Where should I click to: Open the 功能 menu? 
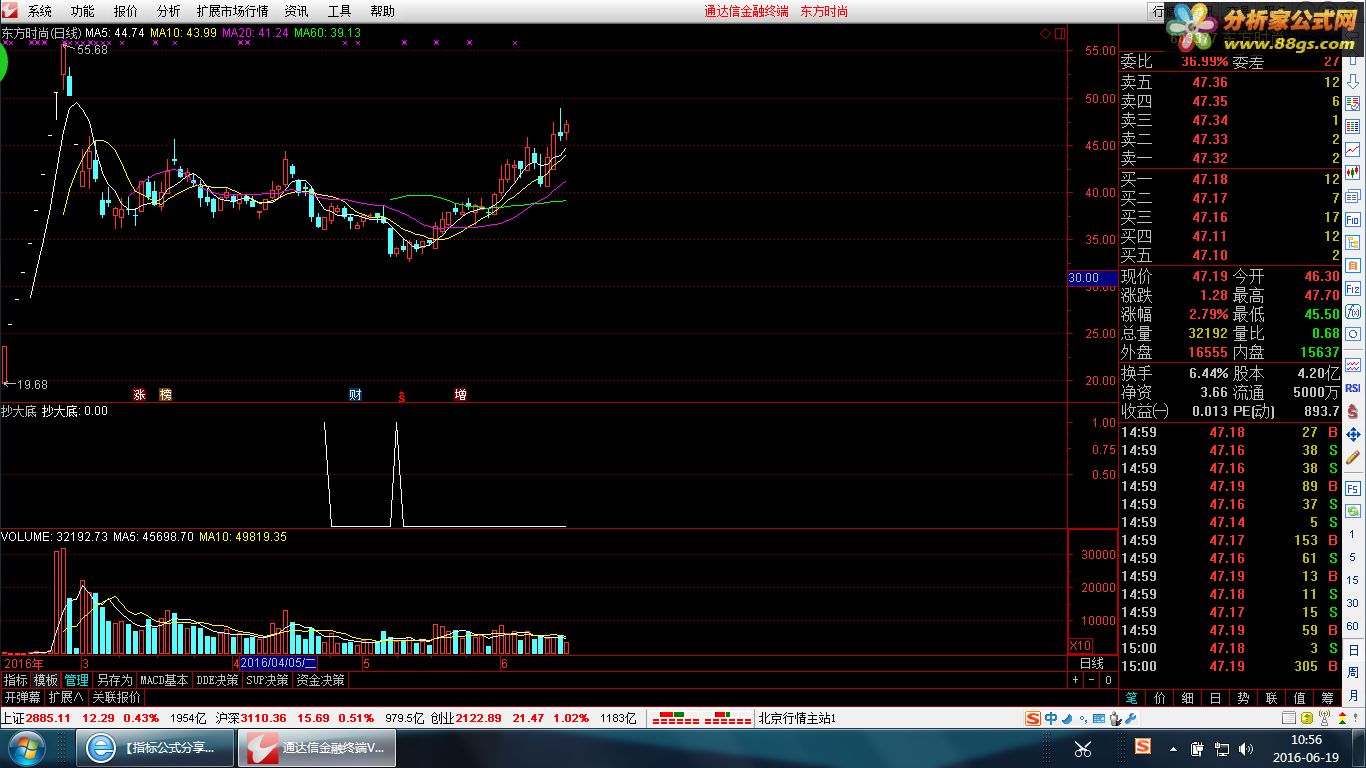click(x=83, y=11)
